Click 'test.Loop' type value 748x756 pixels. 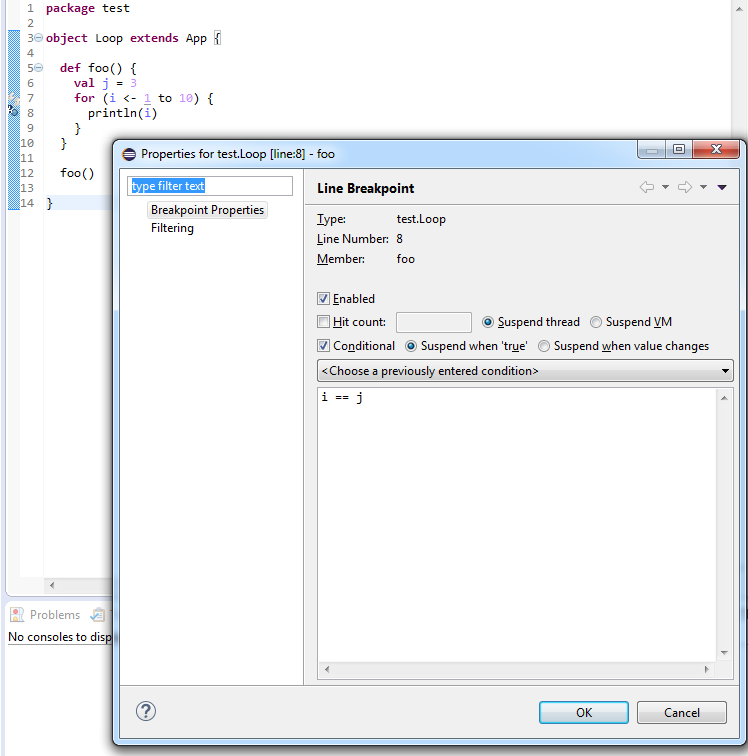[421, 219]
